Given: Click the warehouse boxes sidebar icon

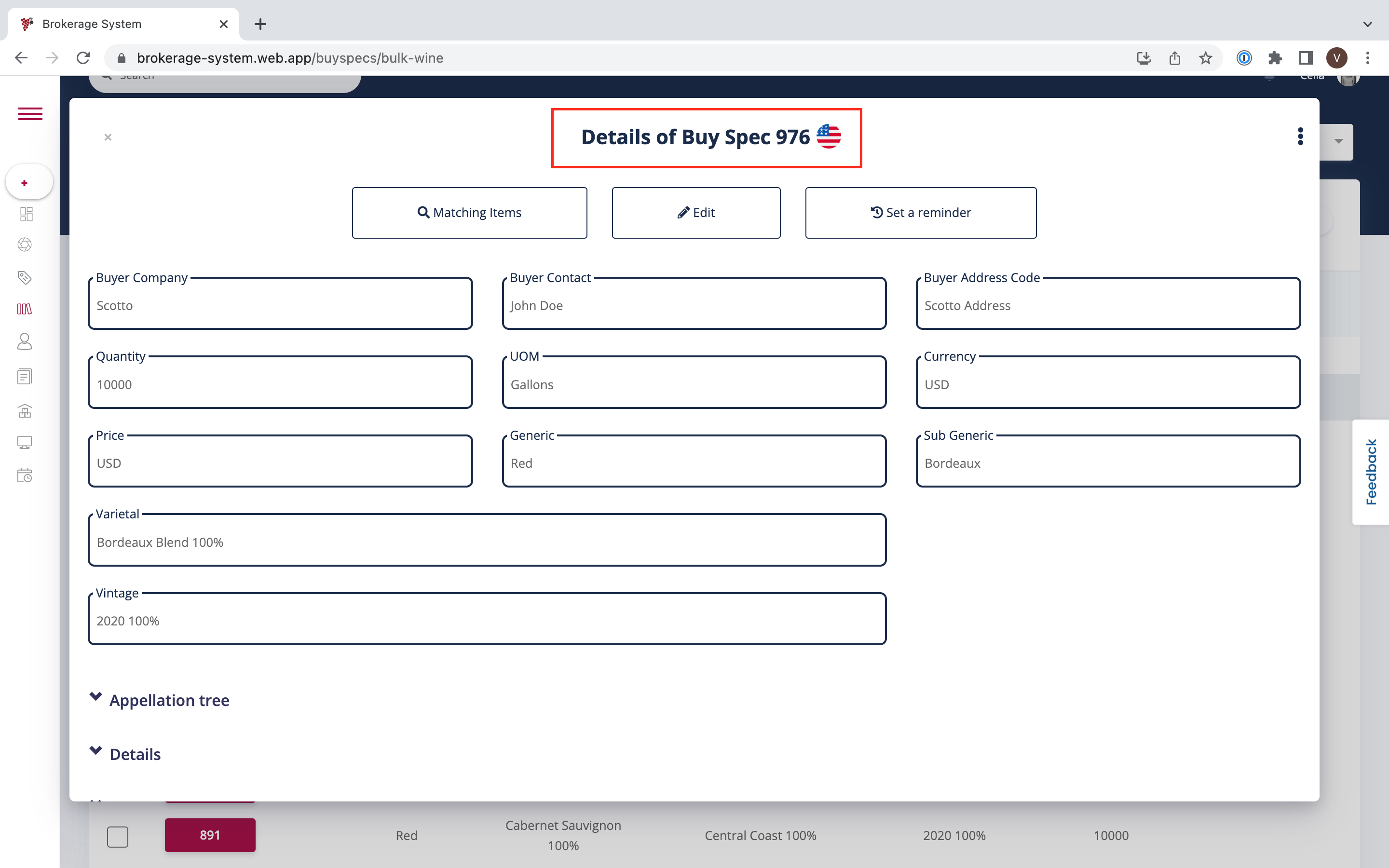Looking at the screenshot, I should tap(25, 411).
